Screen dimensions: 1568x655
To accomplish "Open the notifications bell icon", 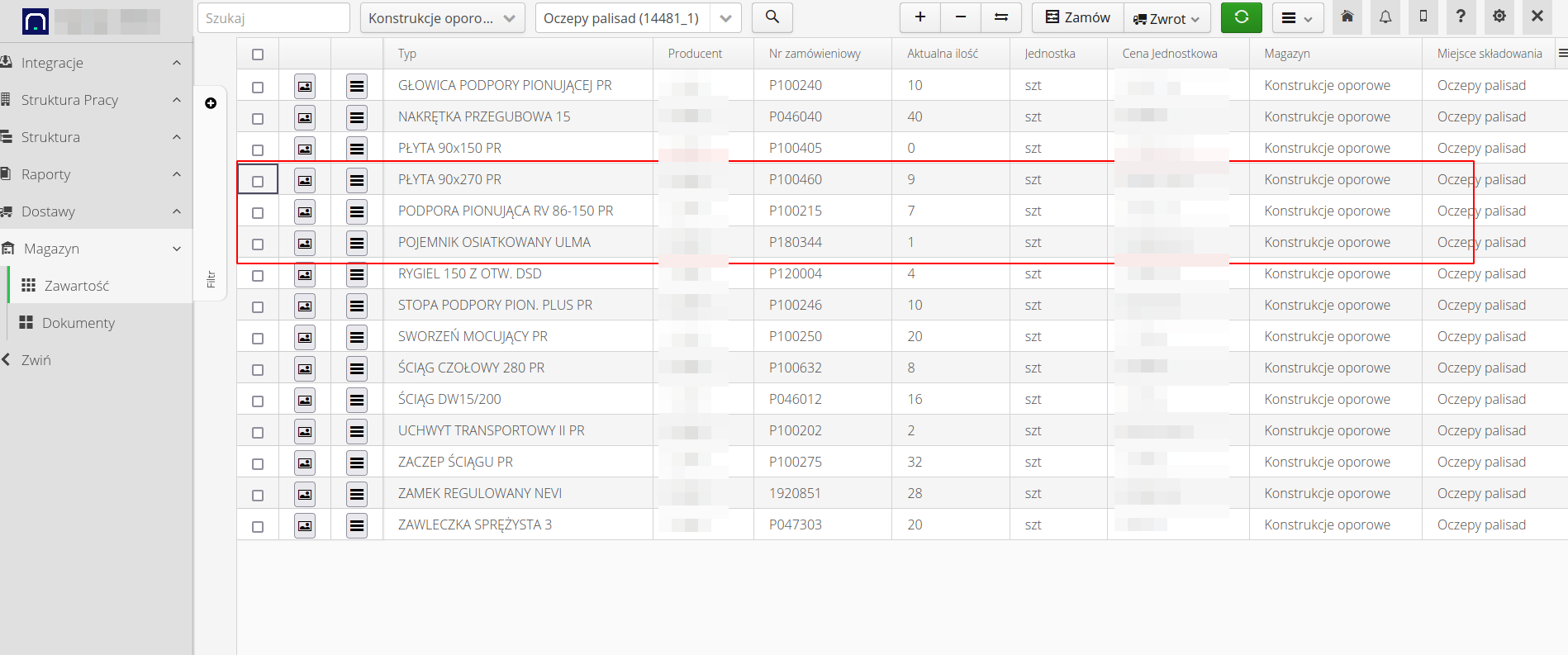I will coord(1385,17).
